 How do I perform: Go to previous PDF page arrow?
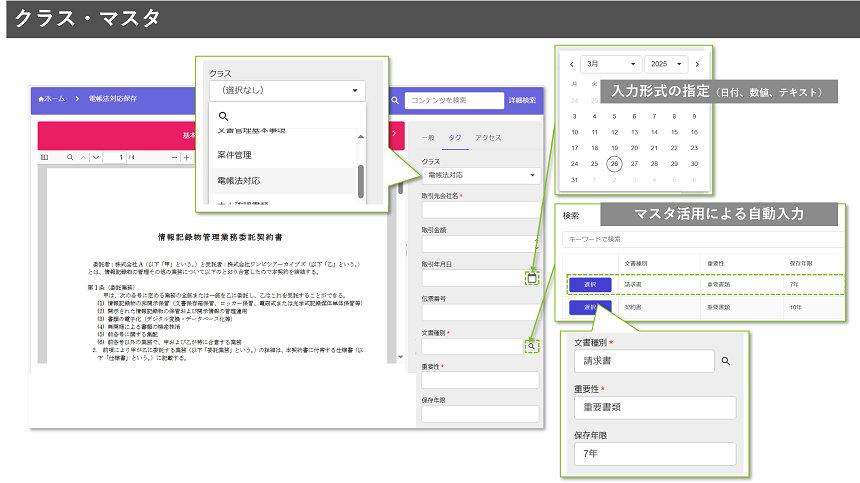[83, 157]
